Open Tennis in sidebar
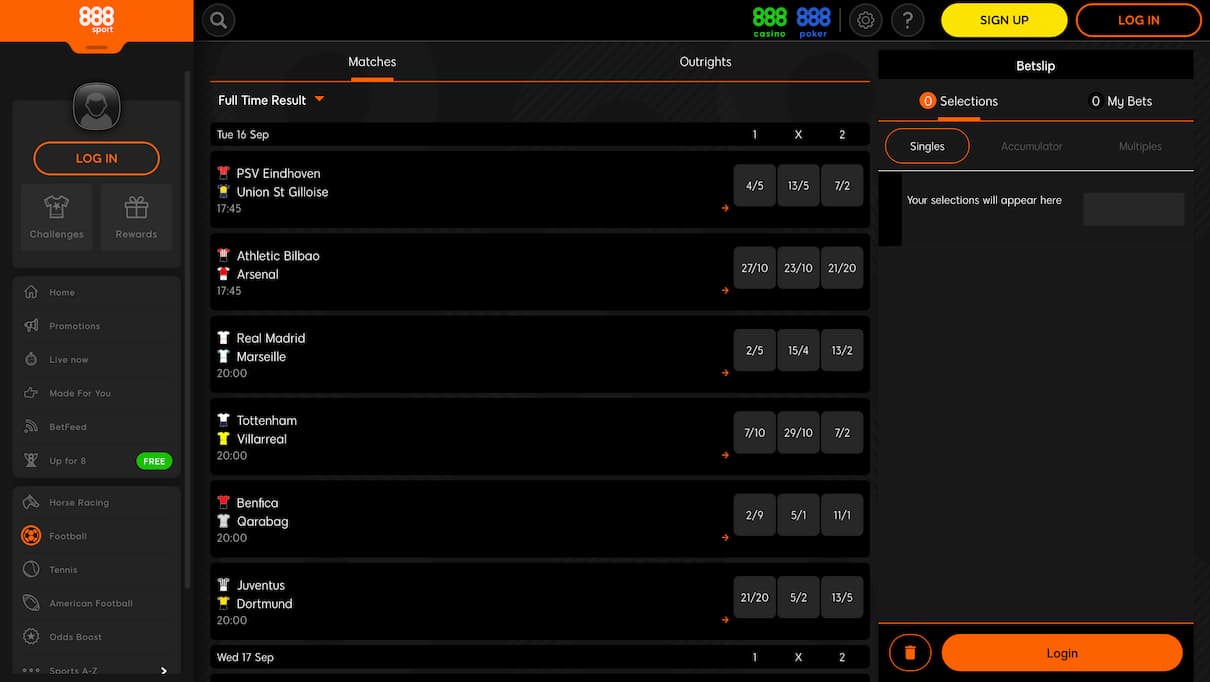 (97, 570)
